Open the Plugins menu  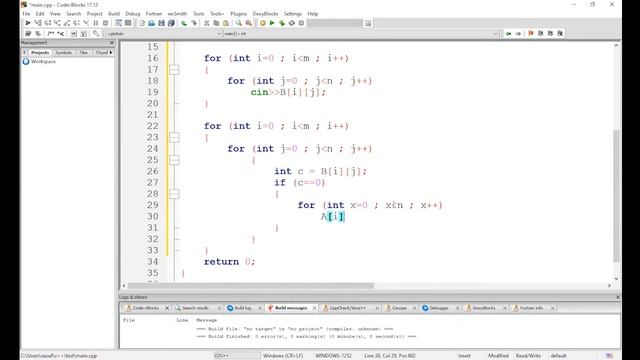point(238,13)
